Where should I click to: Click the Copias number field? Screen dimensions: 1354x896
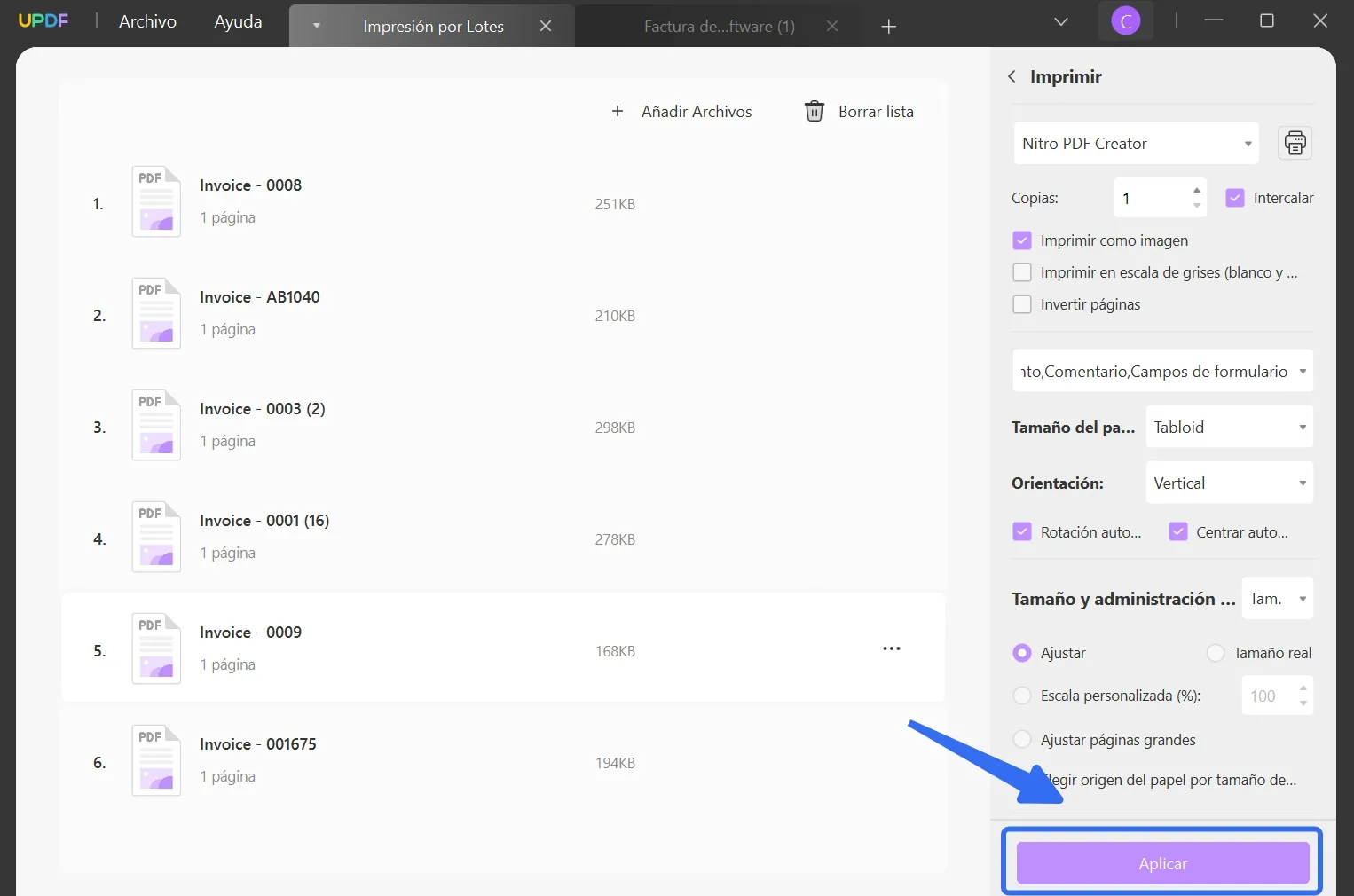1152,198
